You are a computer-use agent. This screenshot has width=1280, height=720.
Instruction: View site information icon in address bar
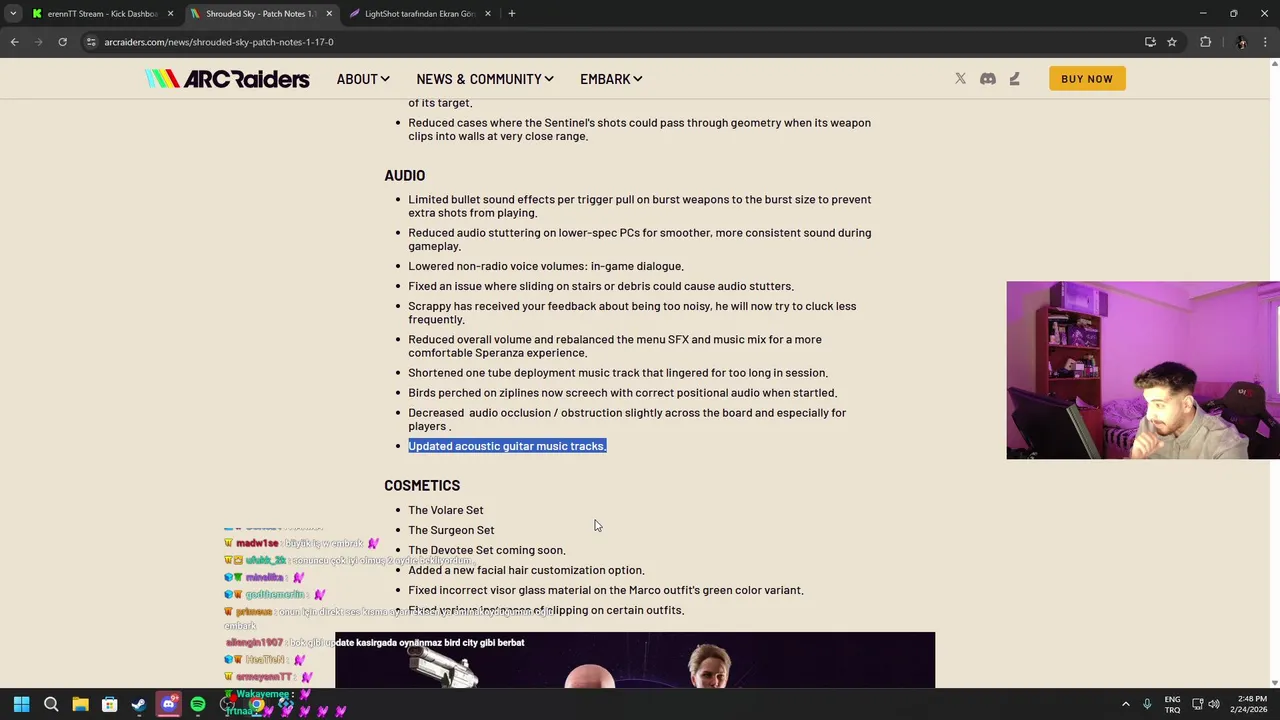click(x=91, y=42)
